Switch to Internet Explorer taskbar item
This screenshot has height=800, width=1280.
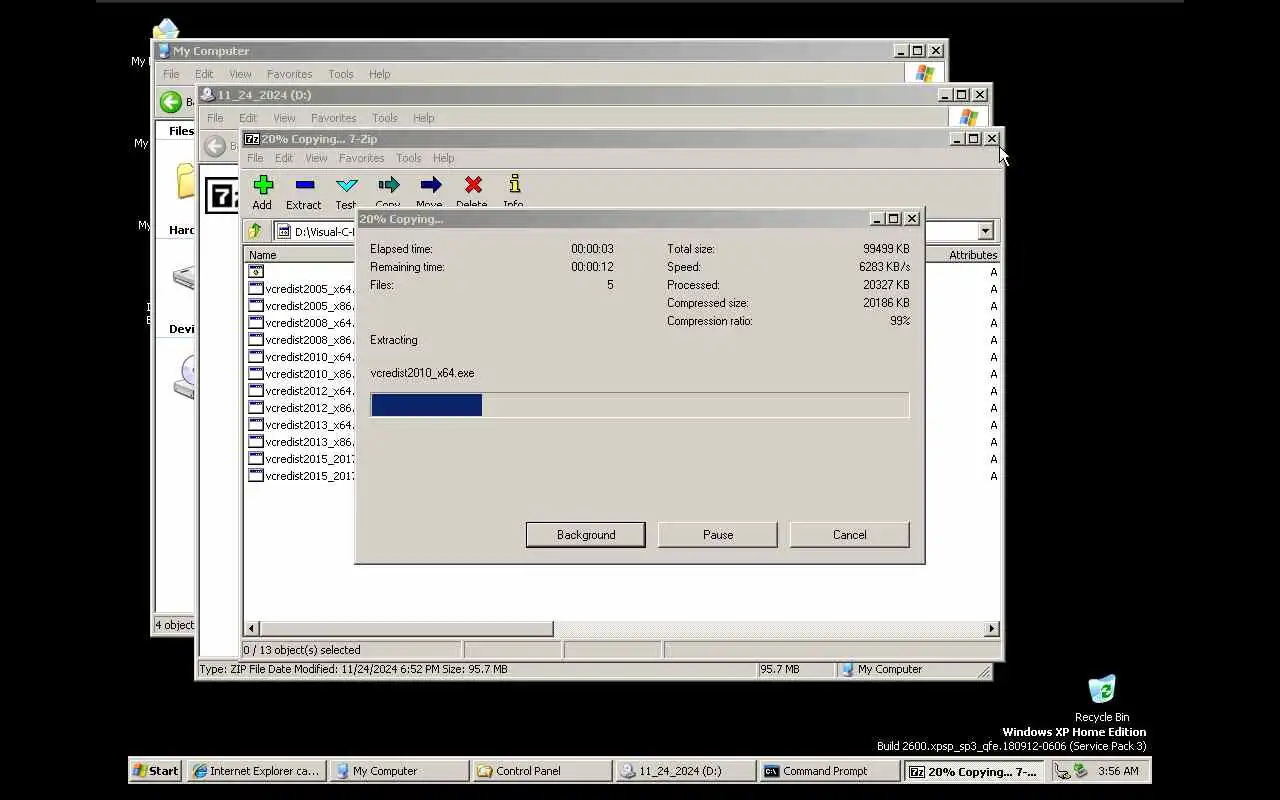[x=256, y=771]
